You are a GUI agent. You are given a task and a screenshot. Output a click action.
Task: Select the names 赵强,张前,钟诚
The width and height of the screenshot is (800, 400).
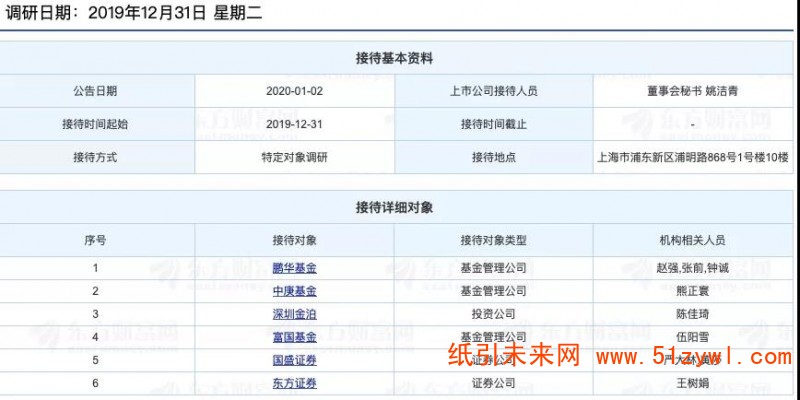(x=693, y=268)
